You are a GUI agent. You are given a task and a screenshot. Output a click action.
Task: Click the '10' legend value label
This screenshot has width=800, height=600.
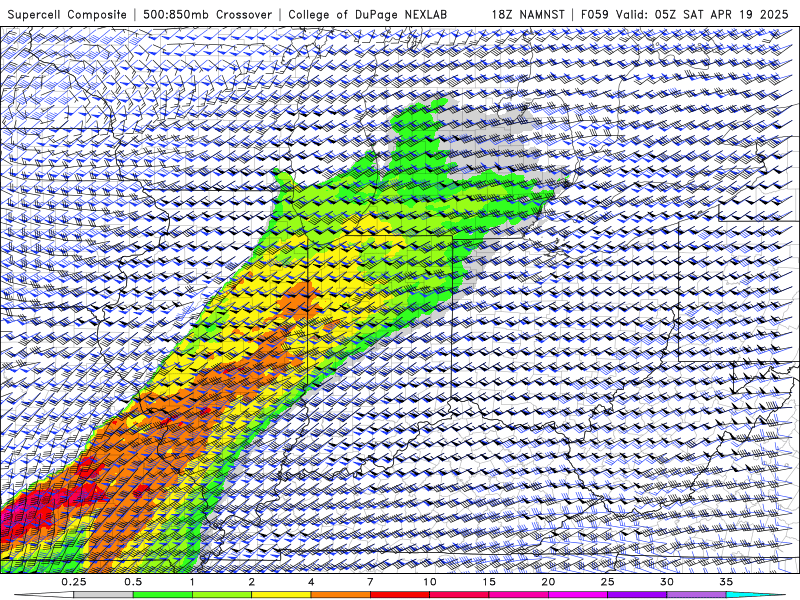click(x=430, y=582)
